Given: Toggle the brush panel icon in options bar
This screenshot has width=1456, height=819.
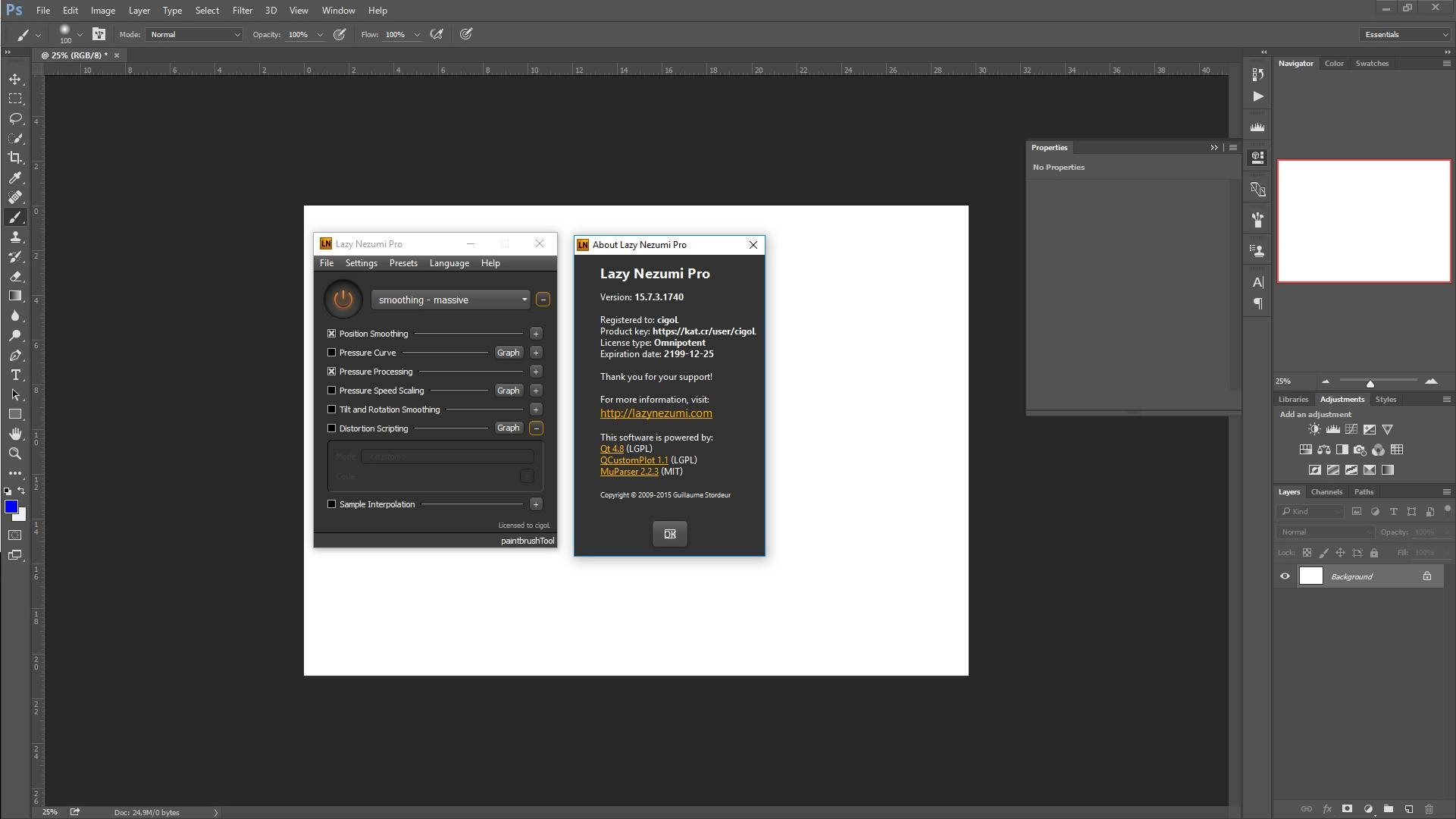Looking at the screenshot, I should coord(99,34).
